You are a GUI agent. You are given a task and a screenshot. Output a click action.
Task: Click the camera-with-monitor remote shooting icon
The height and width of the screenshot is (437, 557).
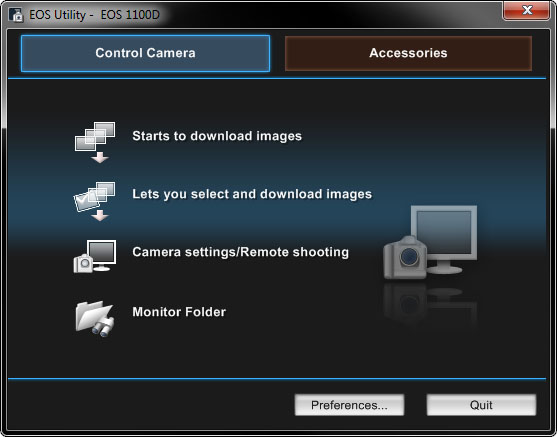click(94, 256)
